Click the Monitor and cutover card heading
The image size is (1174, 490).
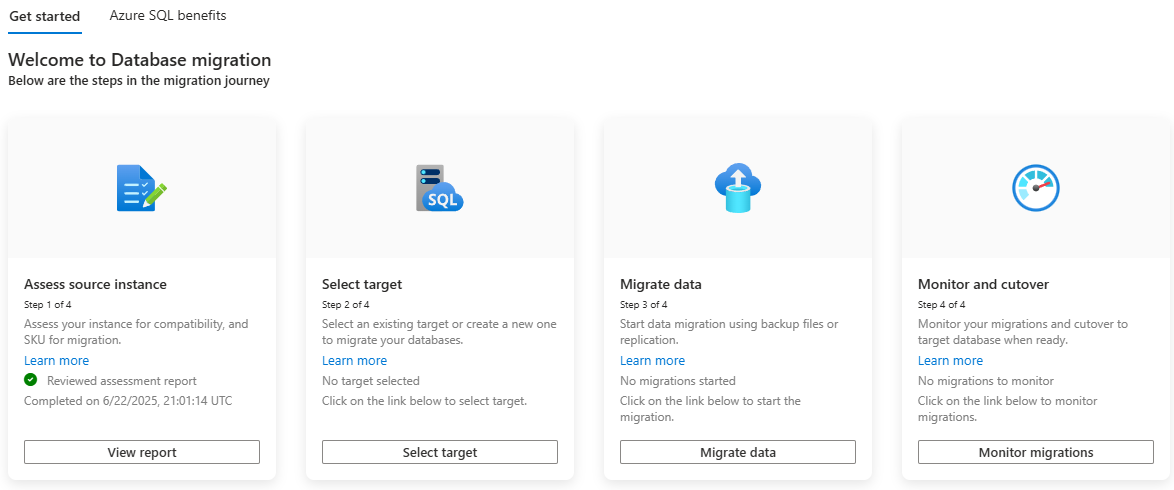pyautogui.click(x=983, y=284)
